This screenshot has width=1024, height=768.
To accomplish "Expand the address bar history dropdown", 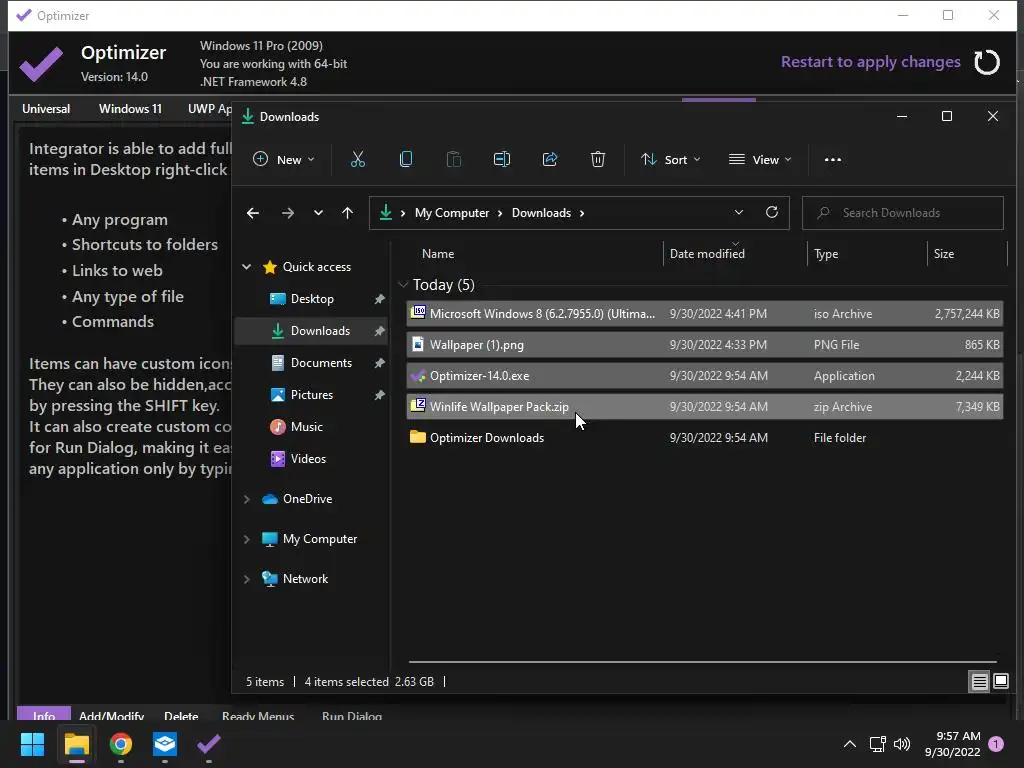I will (x=739, y=212).
